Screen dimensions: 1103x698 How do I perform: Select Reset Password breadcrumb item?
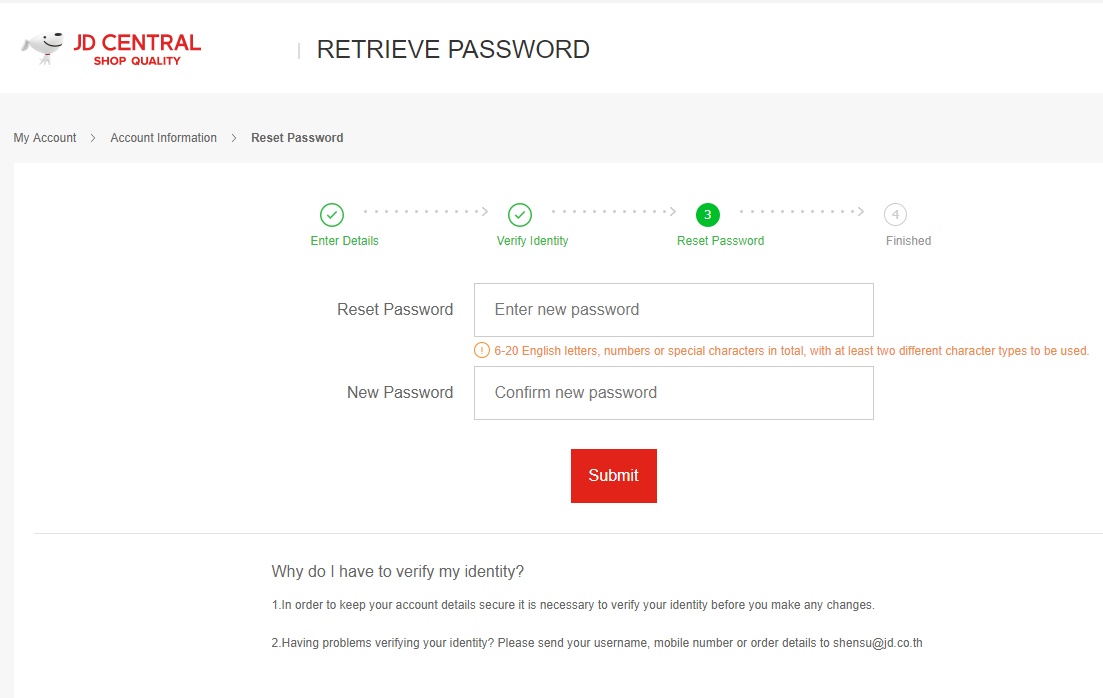point(297,138)
